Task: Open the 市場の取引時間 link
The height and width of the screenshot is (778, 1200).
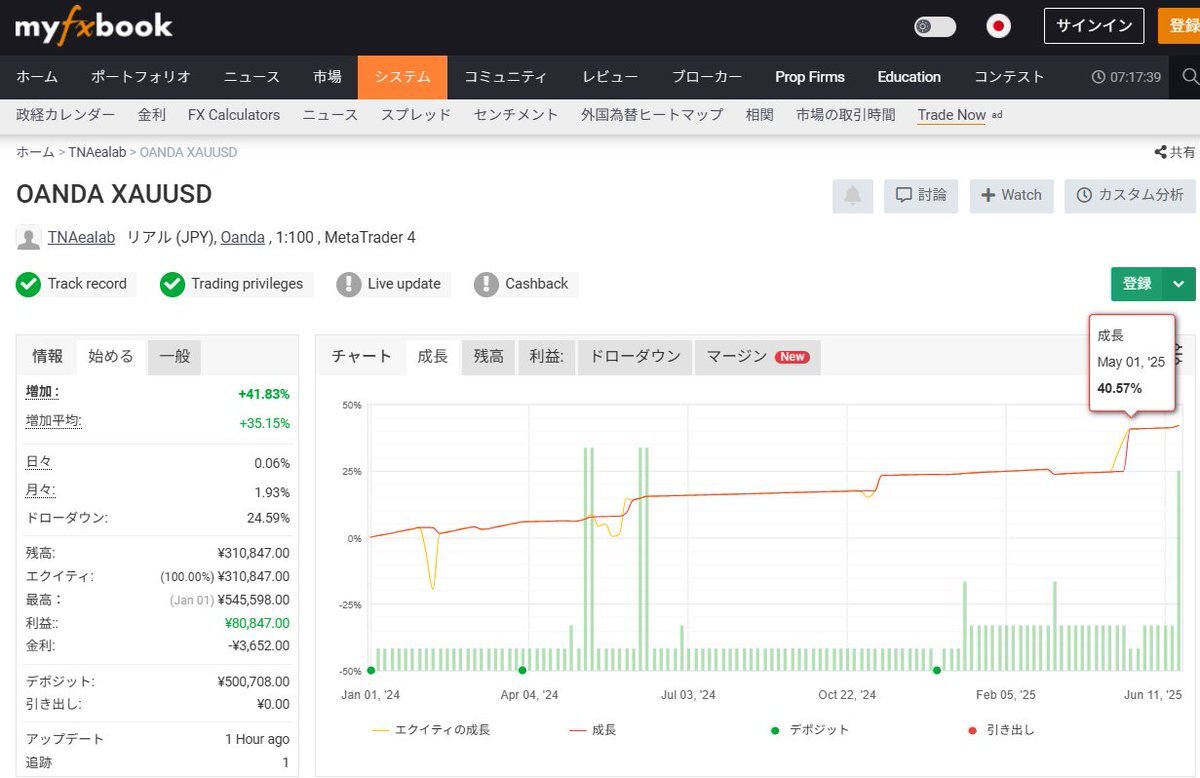Action: point(846,115)
